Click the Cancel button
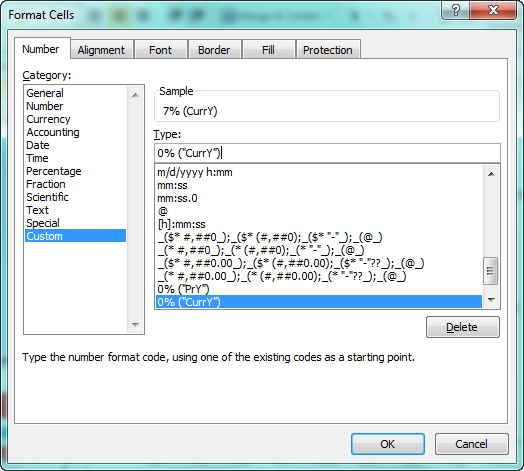 [x=472, y=444]
